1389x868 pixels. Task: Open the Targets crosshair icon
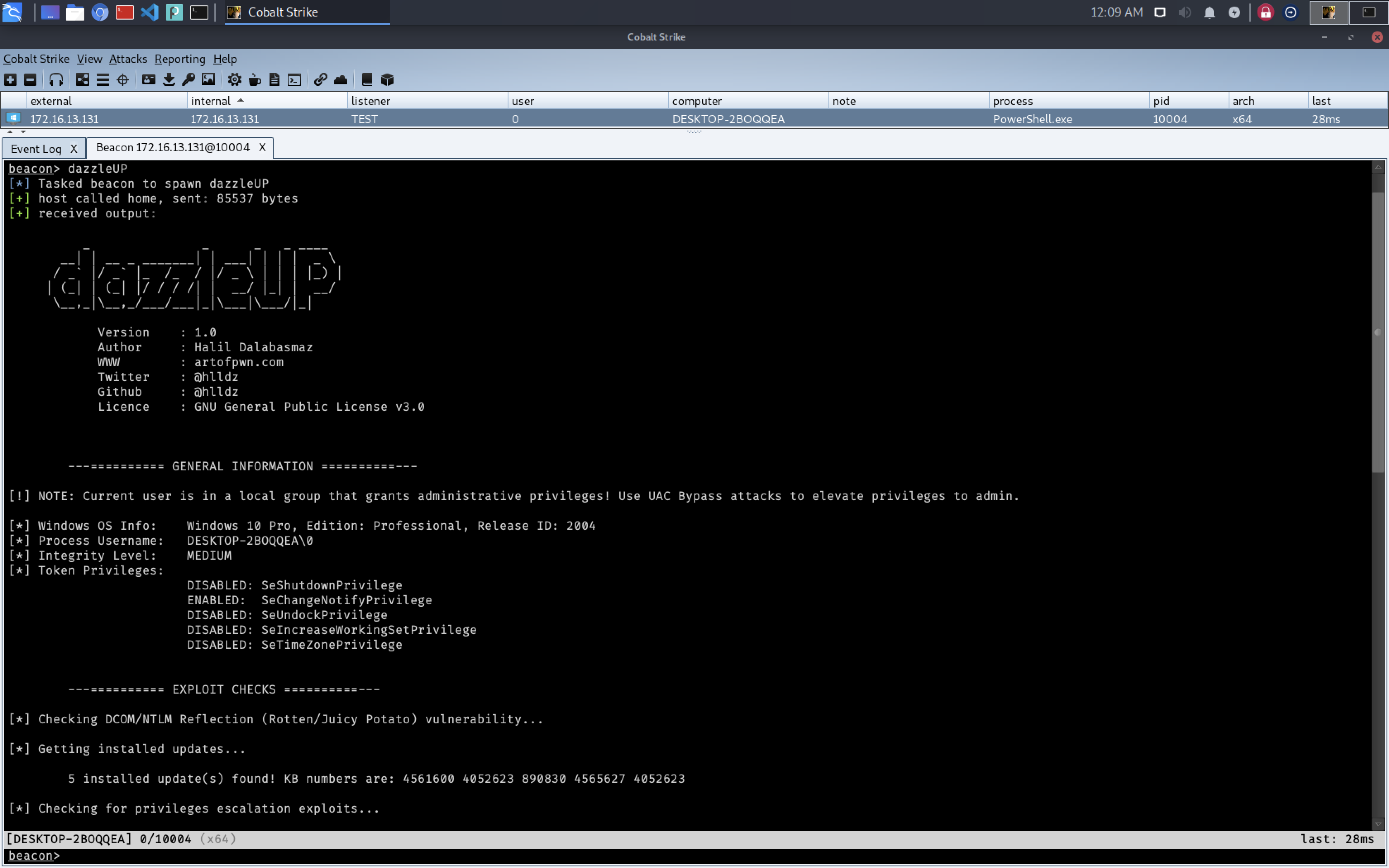[123, 80]
